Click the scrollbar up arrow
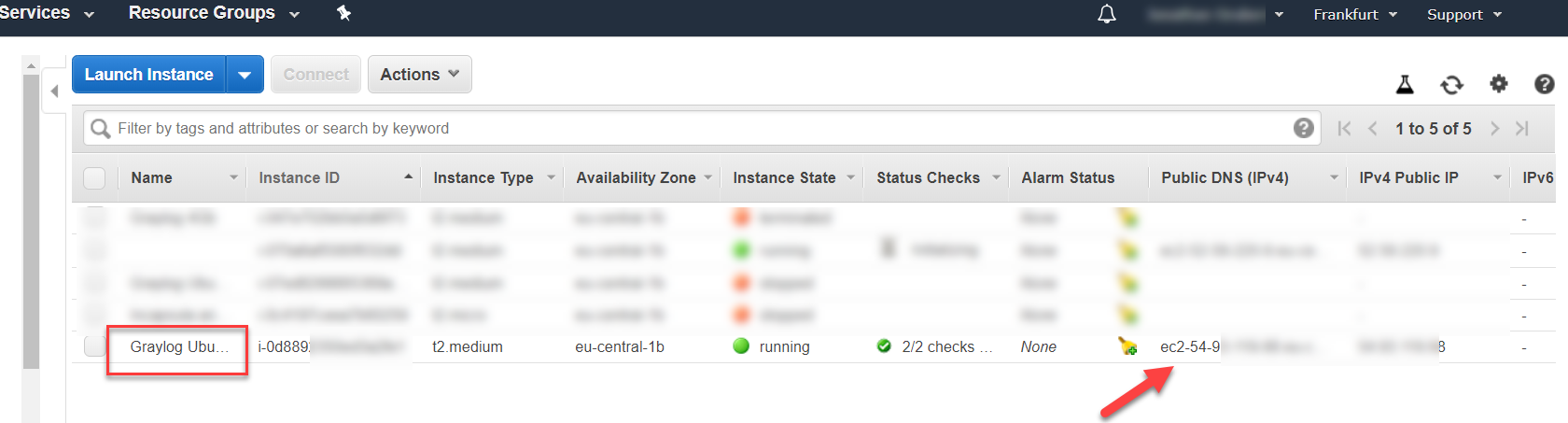 click(x=31, y=66)
